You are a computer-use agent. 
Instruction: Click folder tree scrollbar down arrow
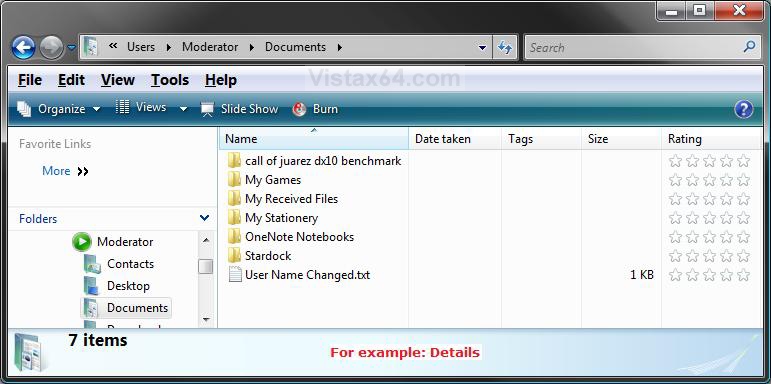point(206,320)
